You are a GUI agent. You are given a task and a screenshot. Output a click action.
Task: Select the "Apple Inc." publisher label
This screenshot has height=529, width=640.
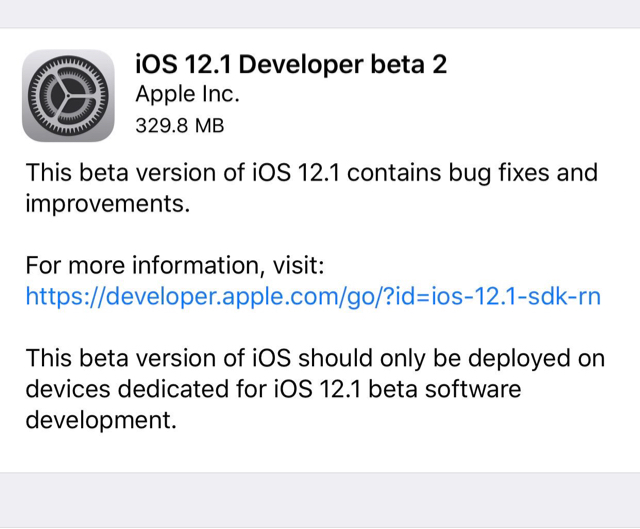pos(187,96)
